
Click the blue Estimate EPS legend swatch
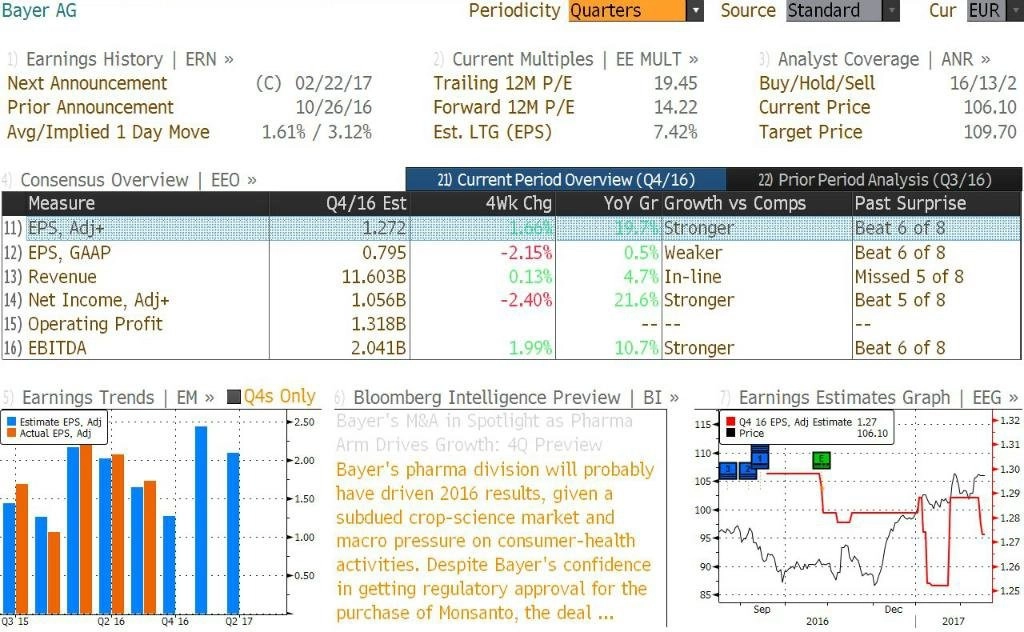coord(11,422)
